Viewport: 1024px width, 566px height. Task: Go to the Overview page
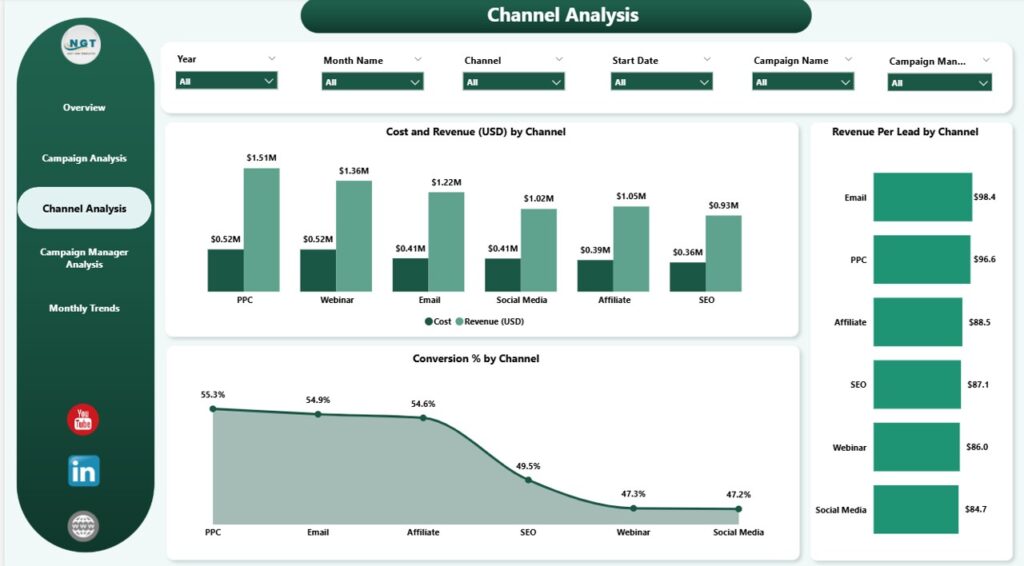pyautogui.click(x=84, y=108)
